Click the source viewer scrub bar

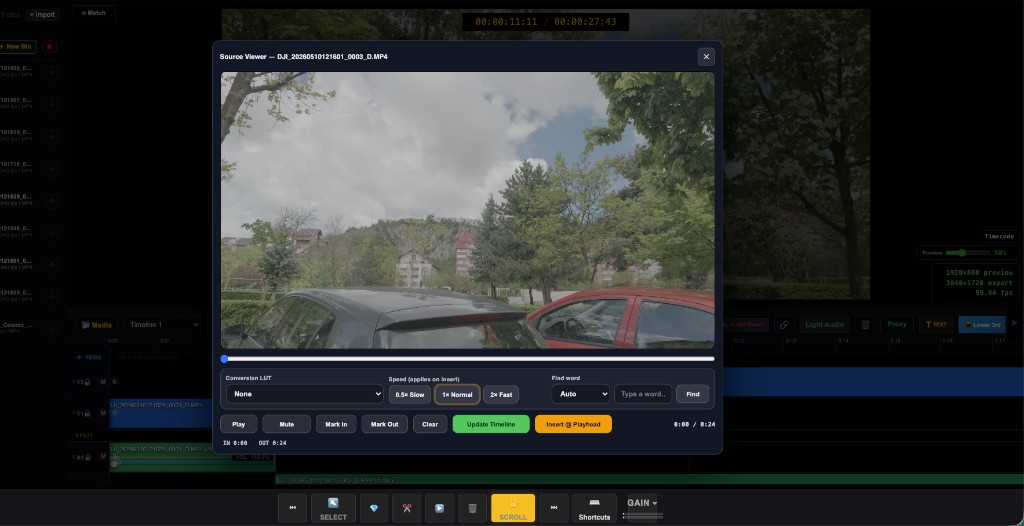[468, 359]
